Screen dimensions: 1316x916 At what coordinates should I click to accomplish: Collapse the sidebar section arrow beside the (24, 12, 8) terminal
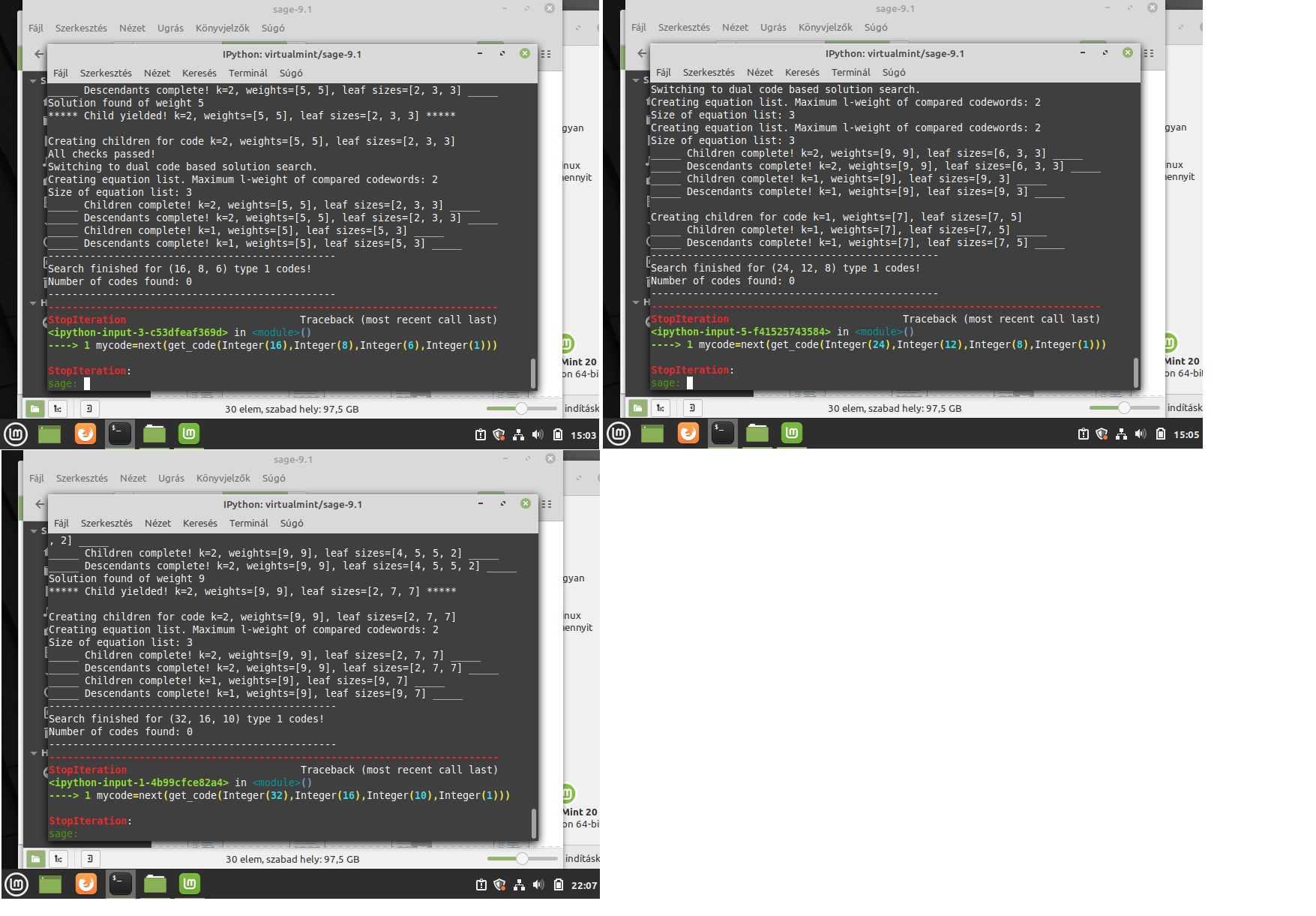click(x=636, y=80)
